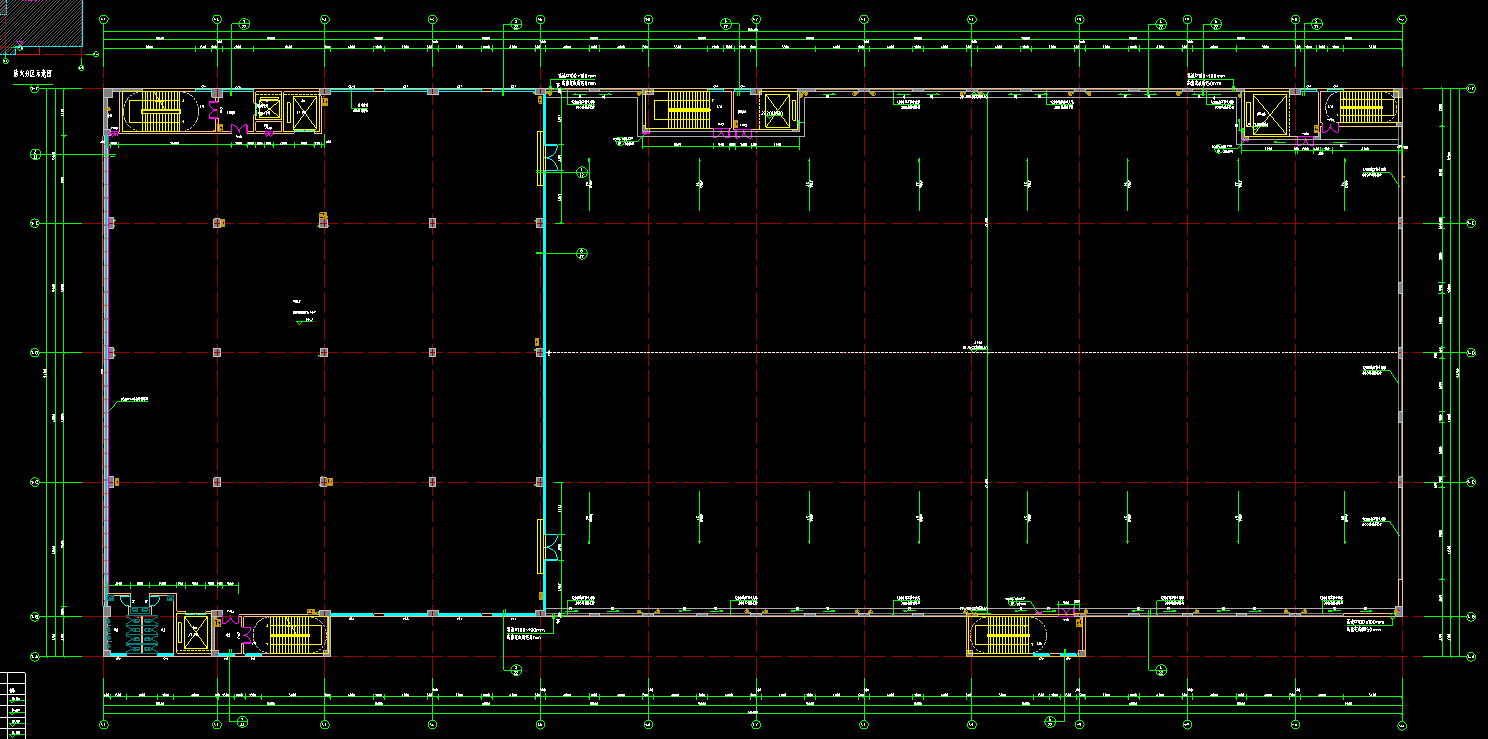Open the hatched key-plan thumbnail in corner
The height and width of the screenshot is (739, 1488).
[45, 22]
